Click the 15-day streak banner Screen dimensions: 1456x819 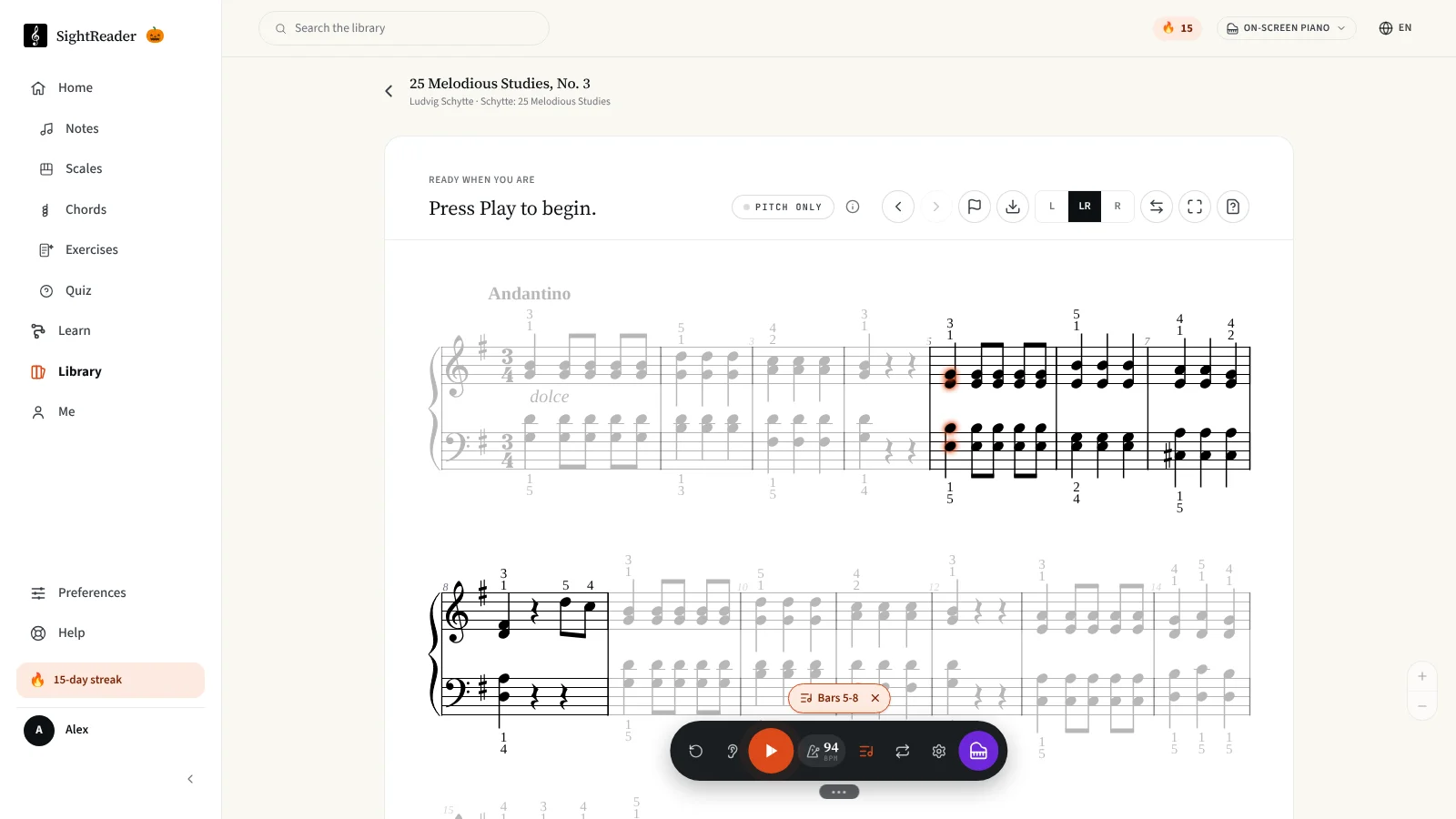110,680
